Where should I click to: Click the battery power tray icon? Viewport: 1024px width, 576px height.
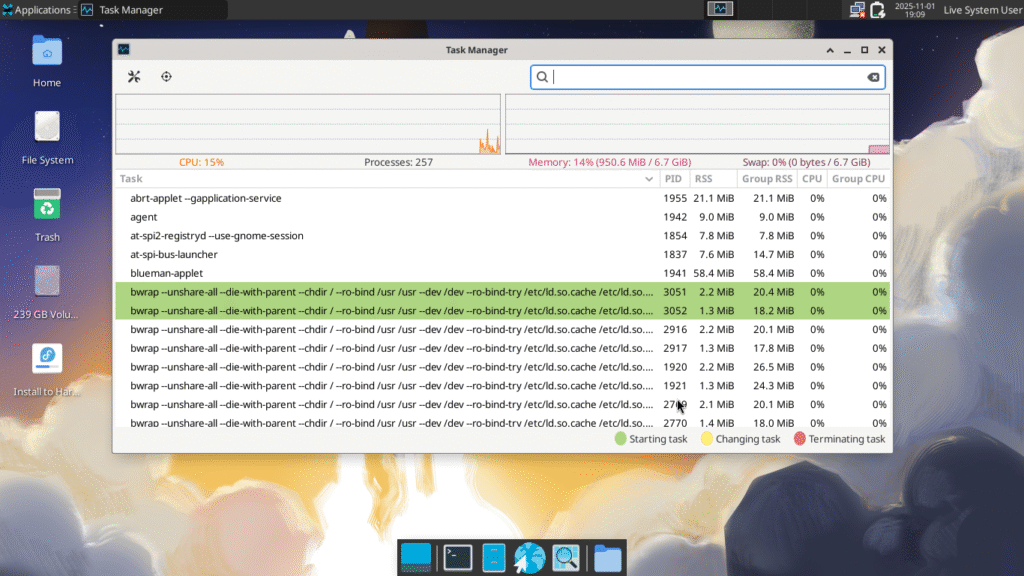coord(877,10)
